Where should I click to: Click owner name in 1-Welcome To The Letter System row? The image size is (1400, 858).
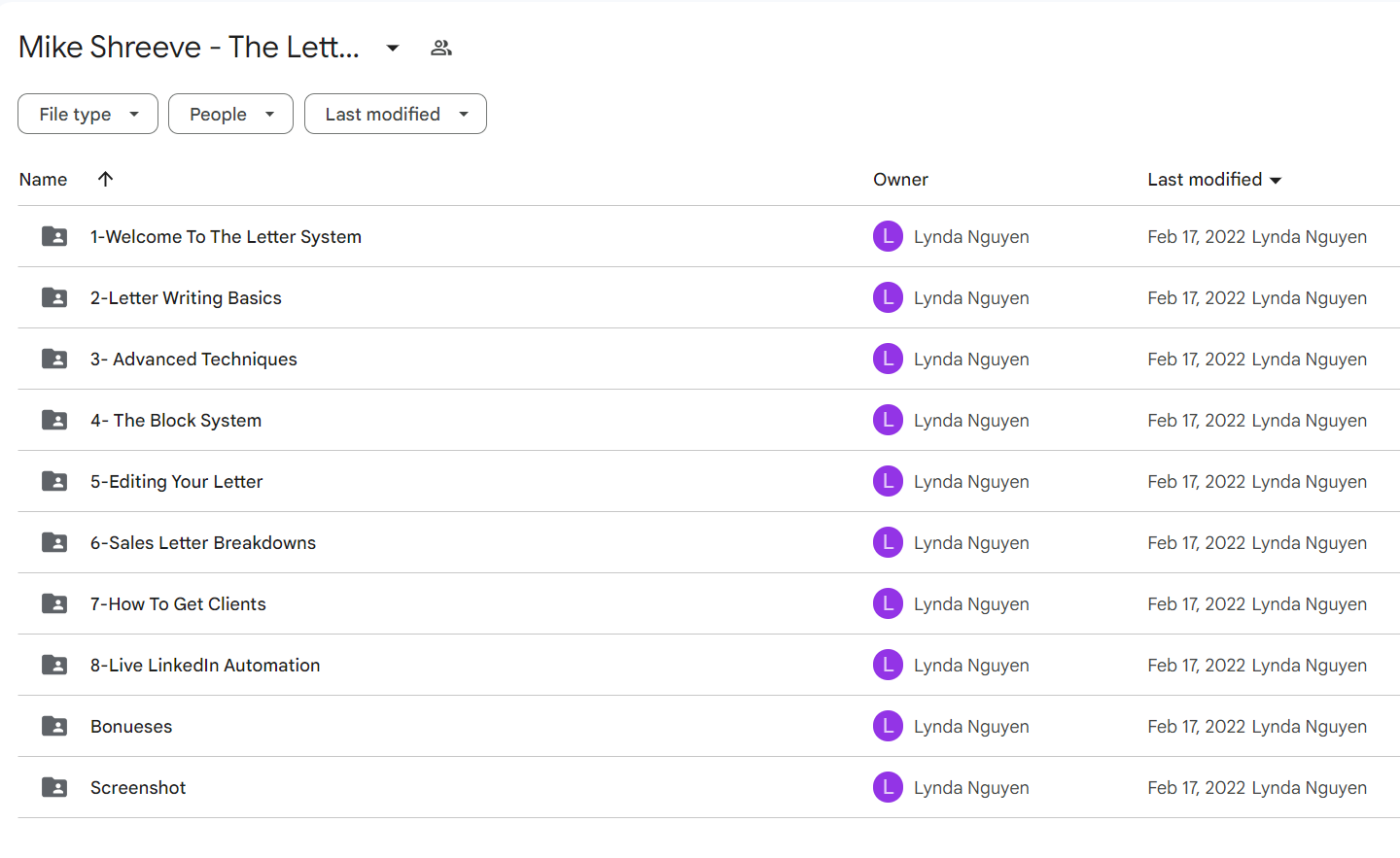click(971, 237)
